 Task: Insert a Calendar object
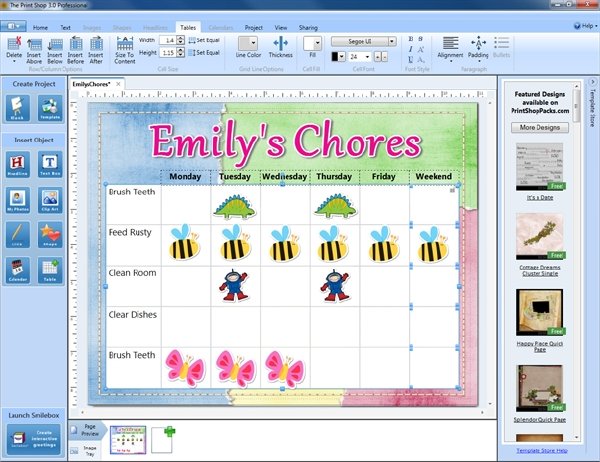18,270
